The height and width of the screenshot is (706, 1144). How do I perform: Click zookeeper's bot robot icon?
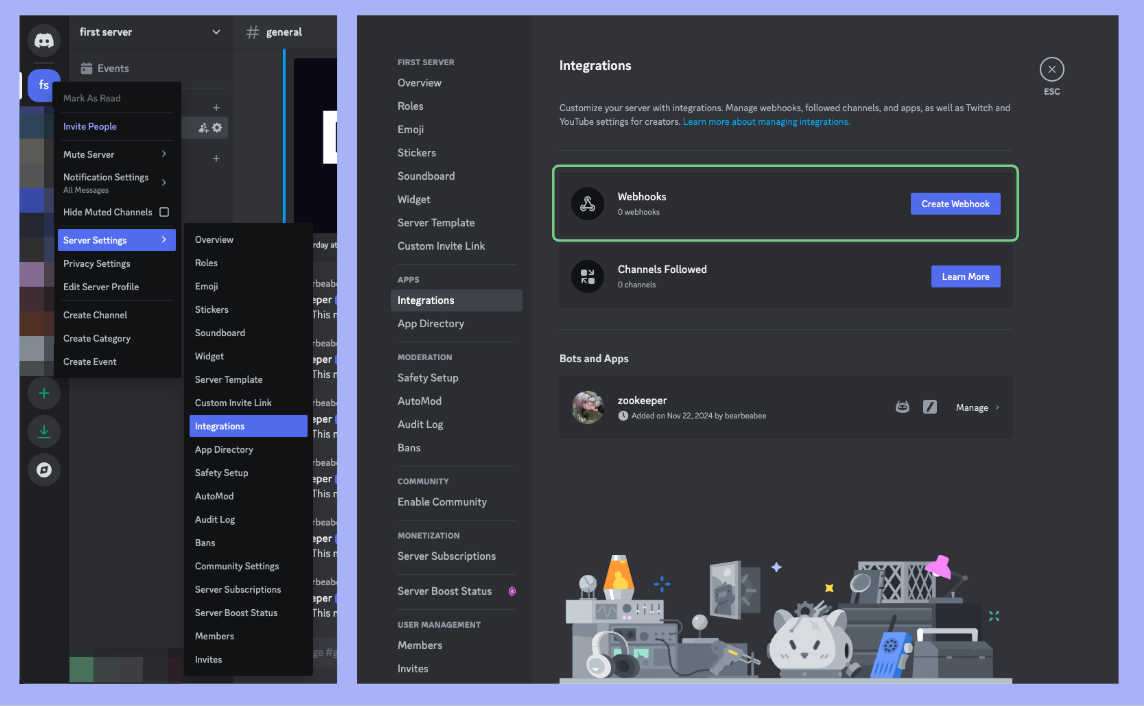[903, 407]
